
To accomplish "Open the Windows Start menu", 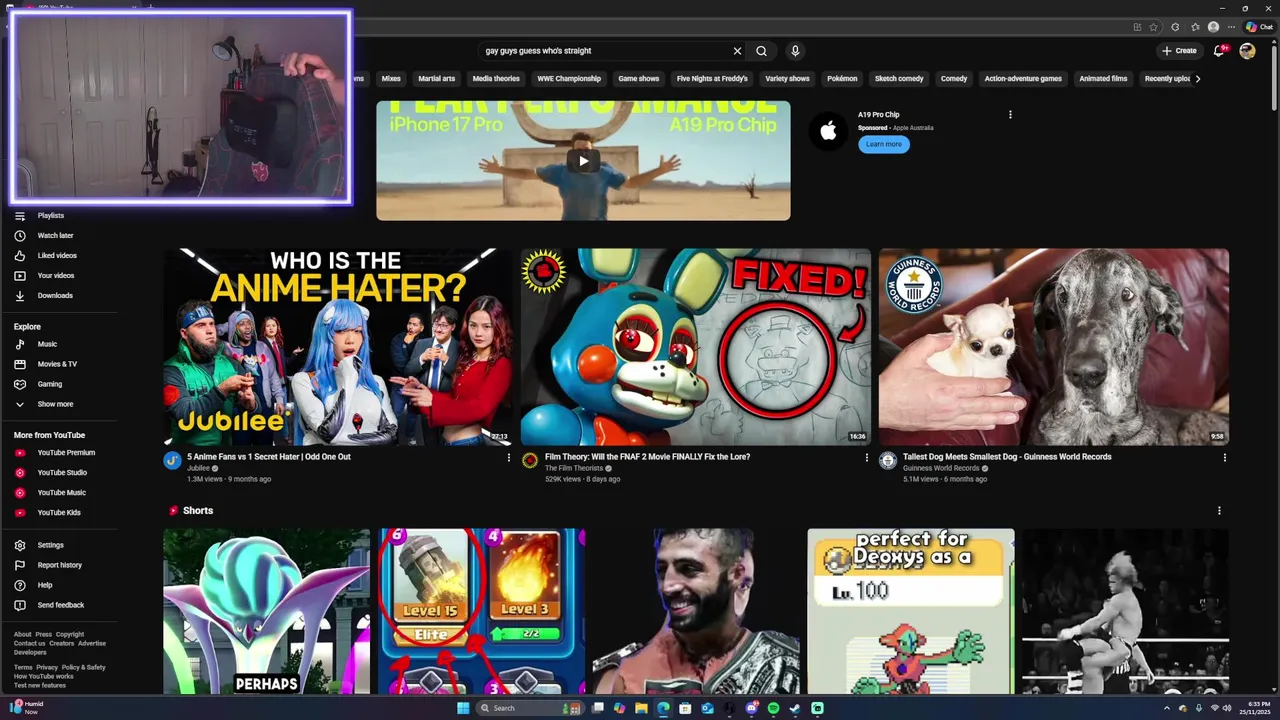I will click(463, 708).
